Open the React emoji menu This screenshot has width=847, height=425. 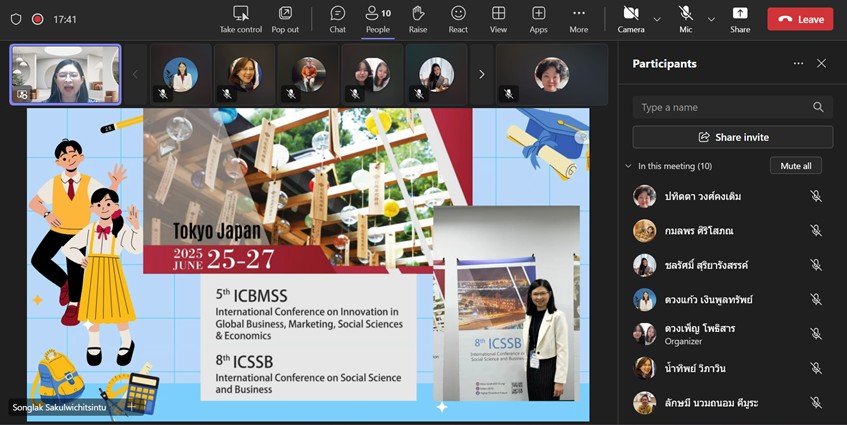[x=458, y=18]
